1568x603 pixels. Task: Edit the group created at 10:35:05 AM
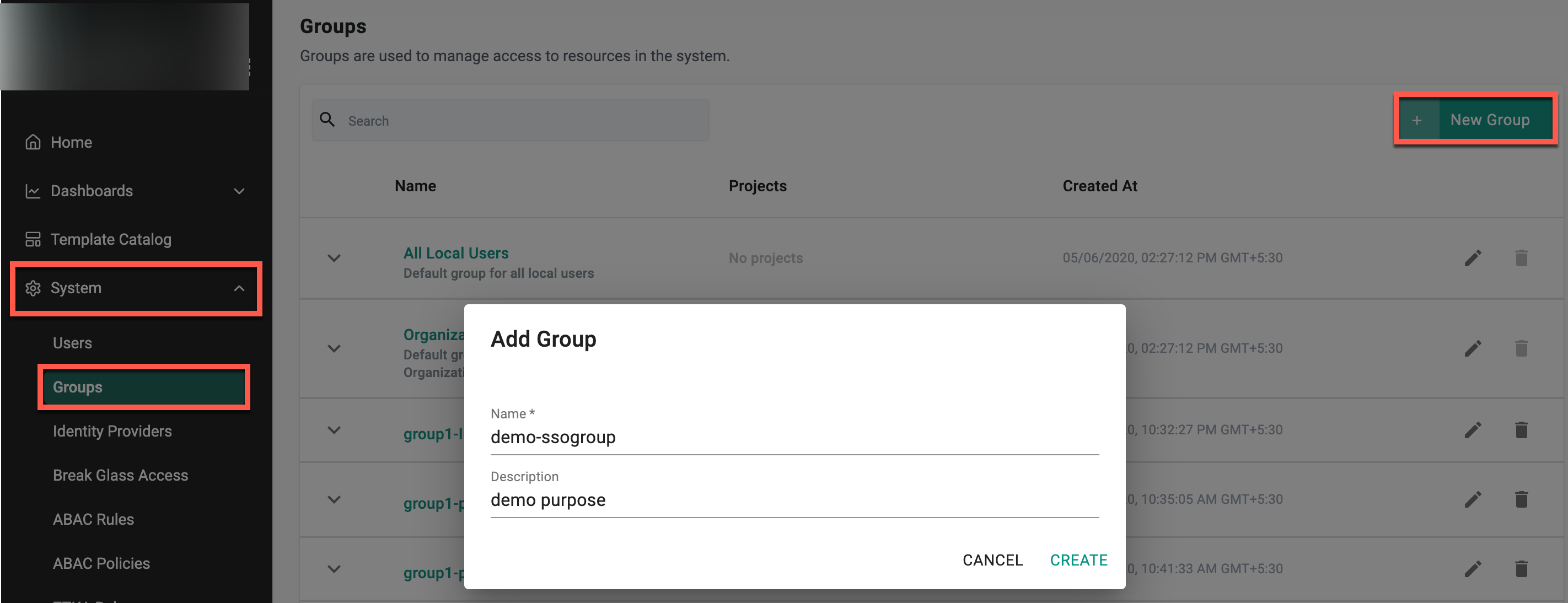point(1473,499)
